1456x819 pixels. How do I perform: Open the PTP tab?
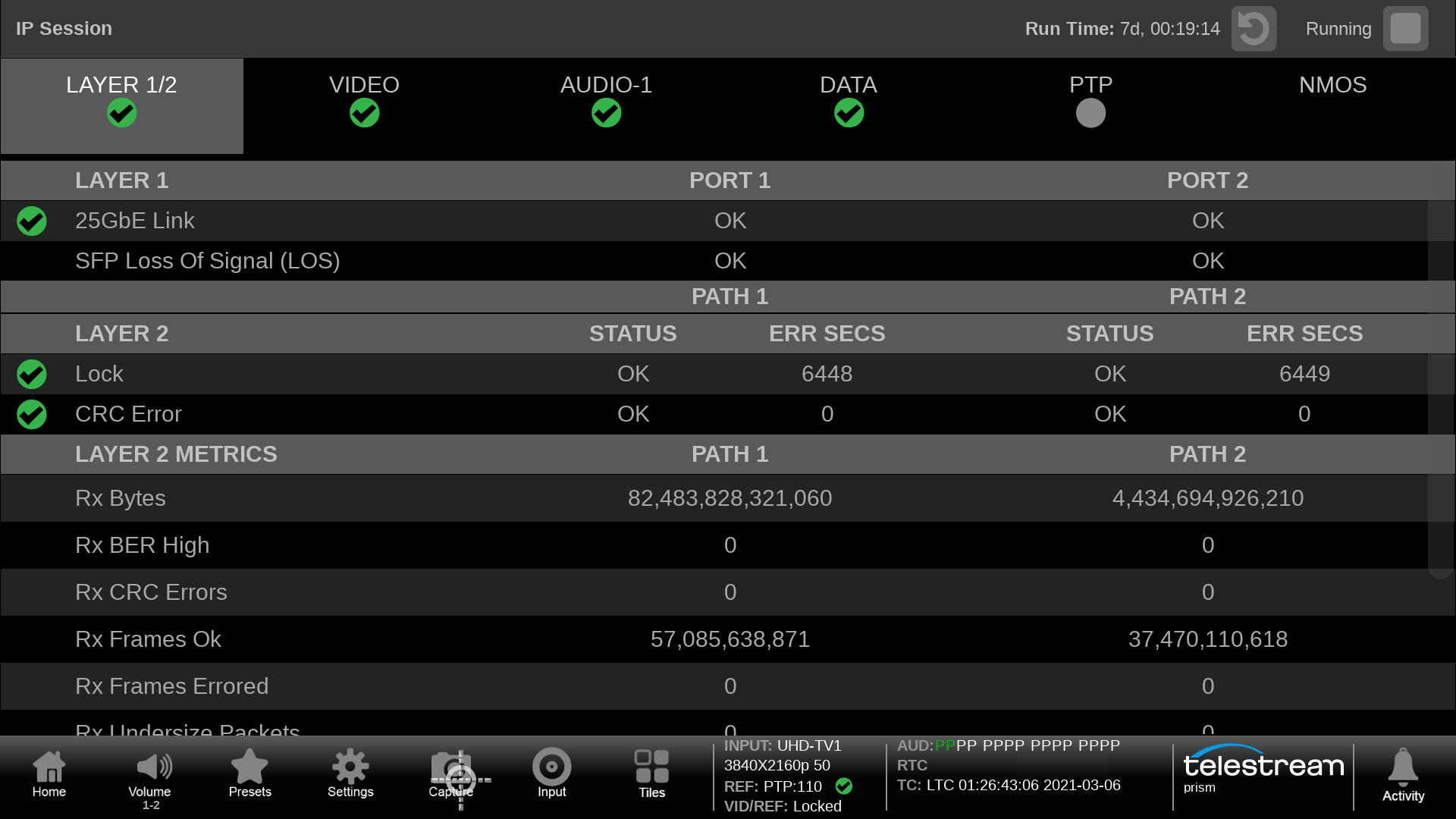[x=1090, y=100]
